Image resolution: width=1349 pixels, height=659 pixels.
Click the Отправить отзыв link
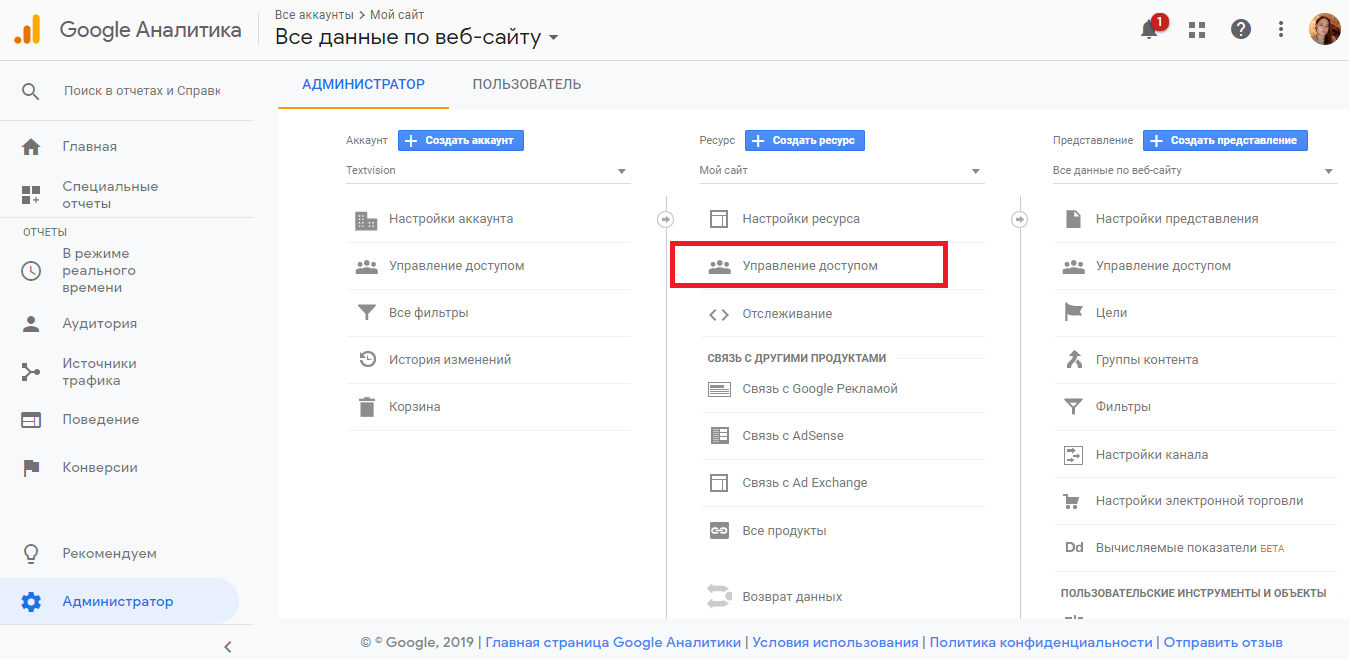[x=1223, y=643]
